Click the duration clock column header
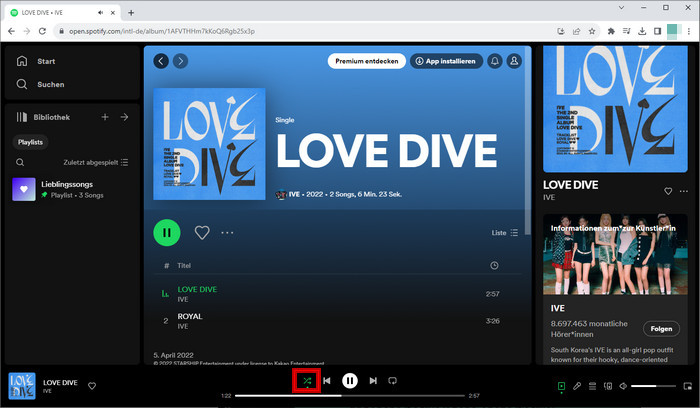Viewport: 700px width, 408px height. point(494,266)
